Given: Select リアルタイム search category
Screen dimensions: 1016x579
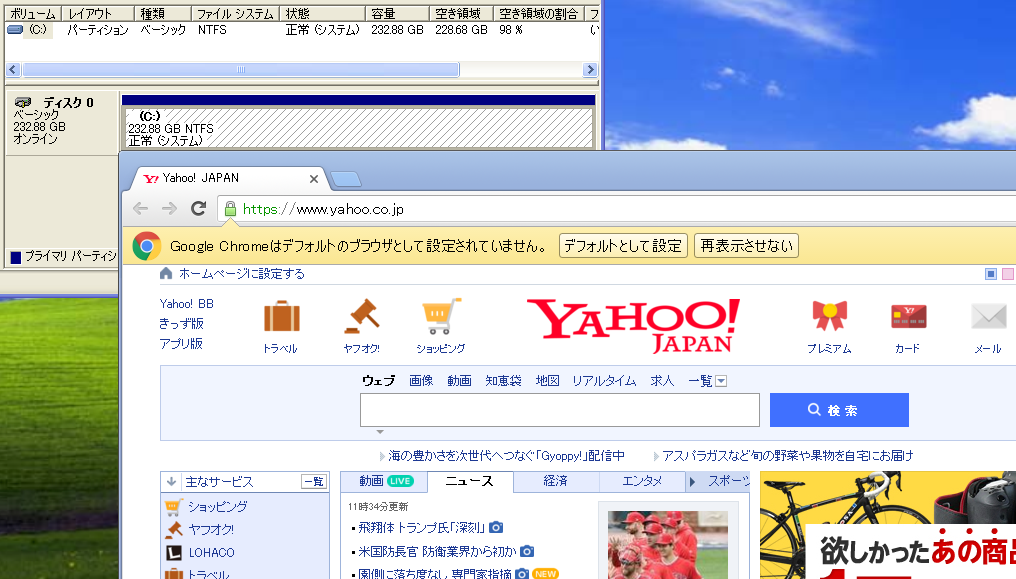Looking at the screenshot, I should coord(604,381).
